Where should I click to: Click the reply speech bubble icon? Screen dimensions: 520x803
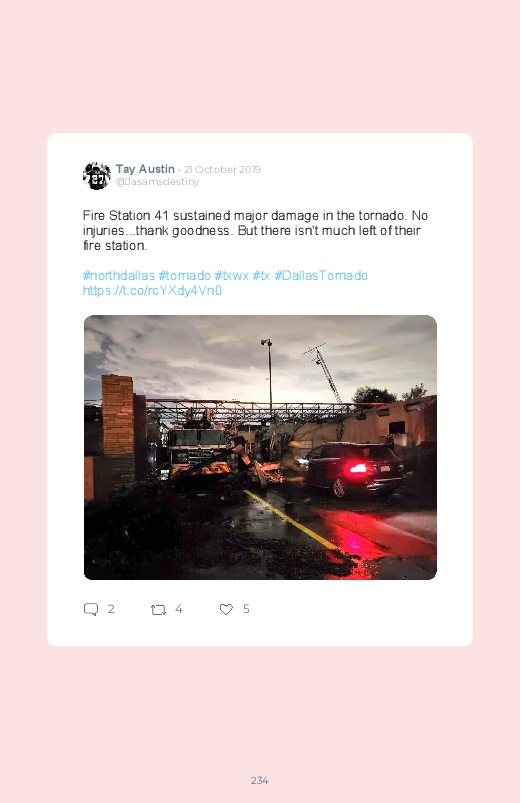coord(91,609)
